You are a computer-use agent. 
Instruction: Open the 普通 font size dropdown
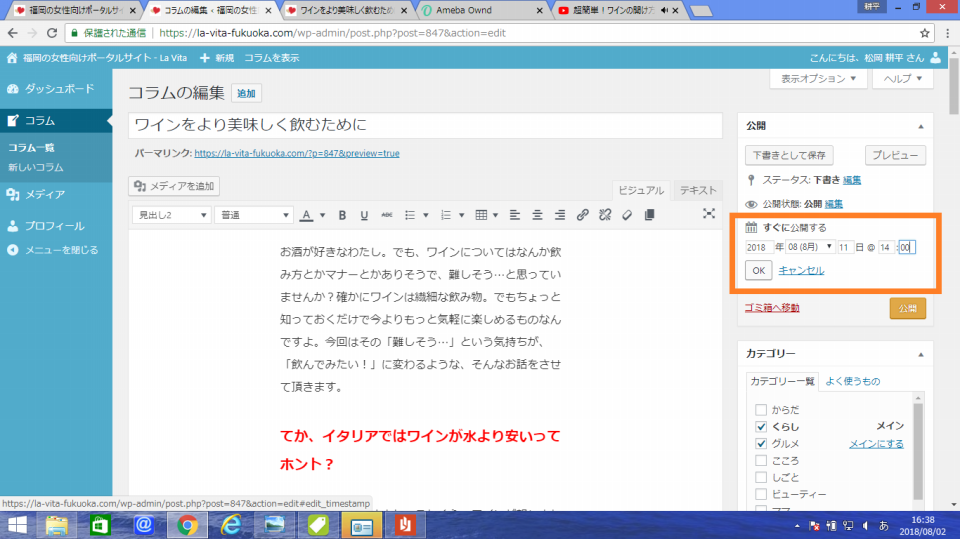(253, 215)
